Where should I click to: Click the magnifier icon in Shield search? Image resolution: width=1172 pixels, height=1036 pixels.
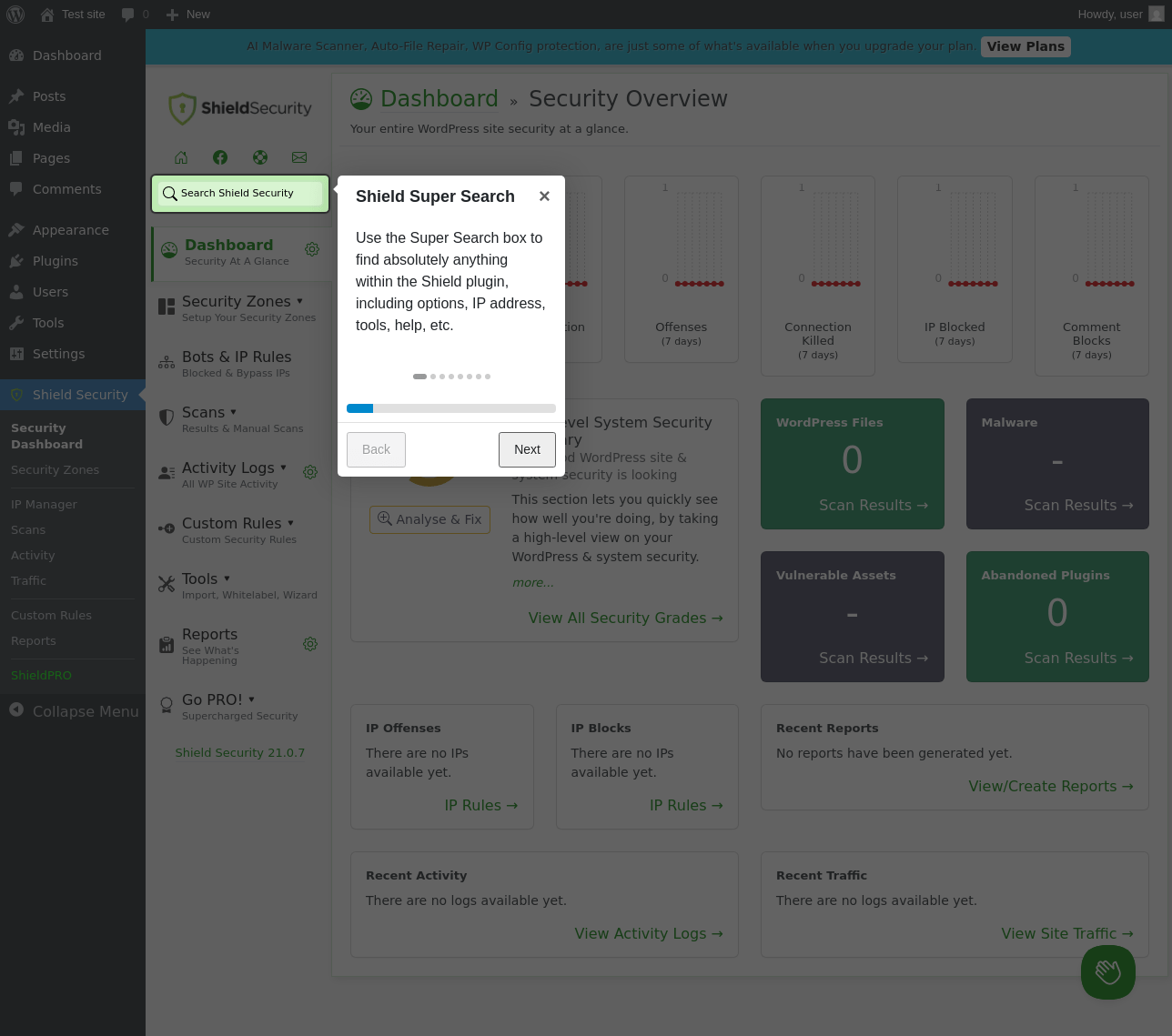[169, 194]
